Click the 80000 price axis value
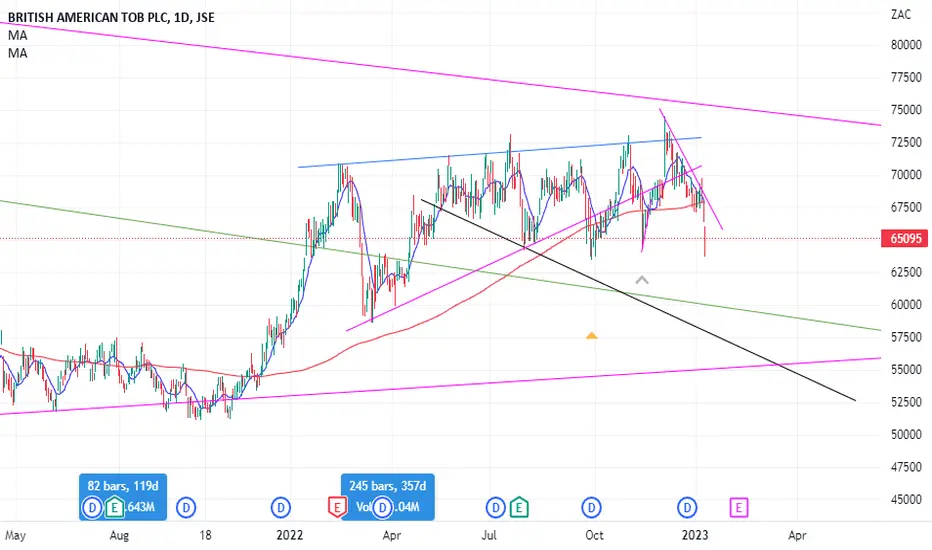This screenshot has width=932, height=550. pyautogui.click(x=906, y=45)
